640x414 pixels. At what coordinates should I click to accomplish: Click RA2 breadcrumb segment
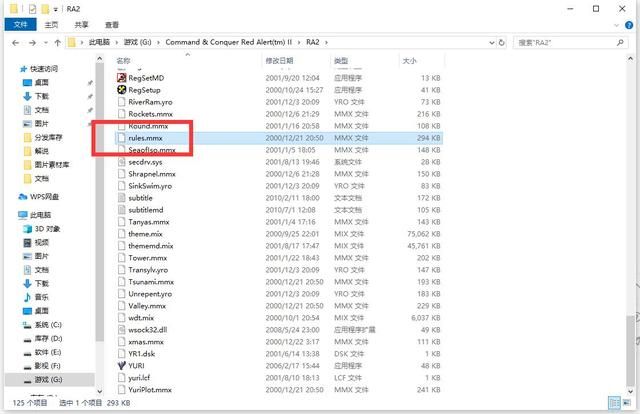(x=313, y=42)
